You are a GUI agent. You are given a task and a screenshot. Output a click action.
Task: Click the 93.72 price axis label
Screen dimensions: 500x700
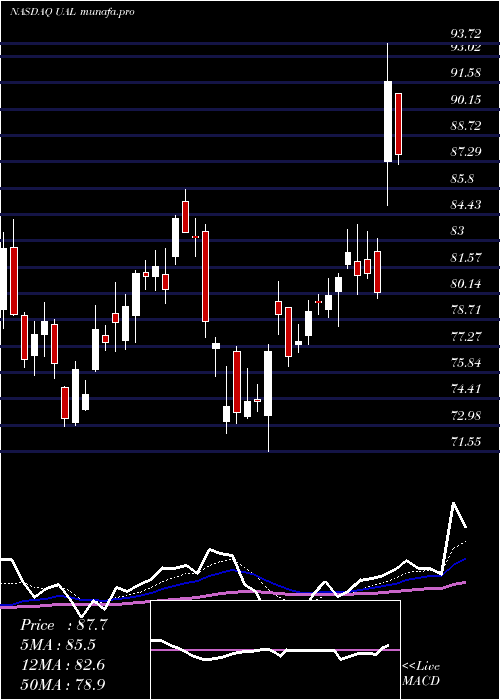(x=466, y=33)
